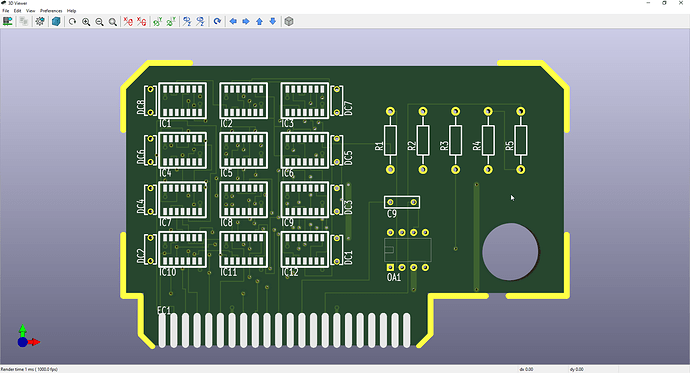
Task: Rotate Z counterclockwise with second blue icon
Action: click(x=201, y=22)
